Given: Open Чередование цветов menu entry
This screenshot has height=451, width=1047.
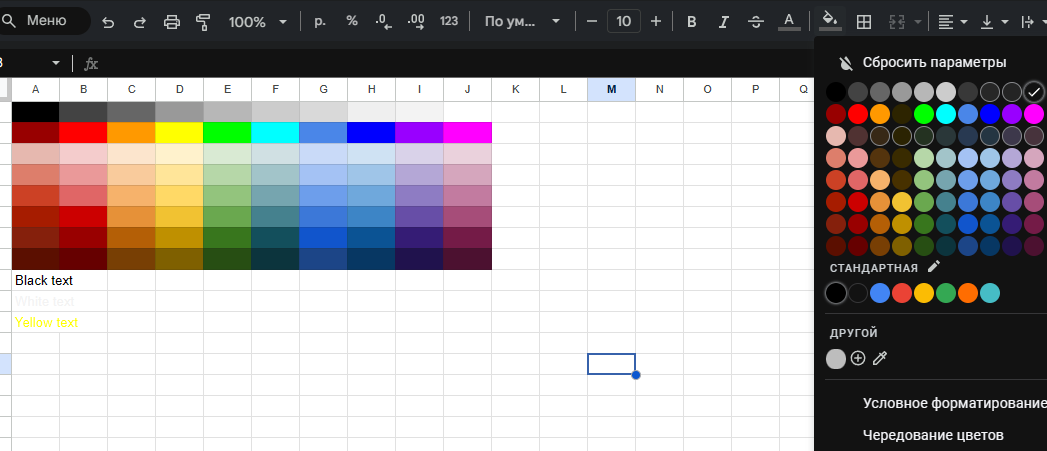Looking at the screenshot, I should (x=933, y=435).
